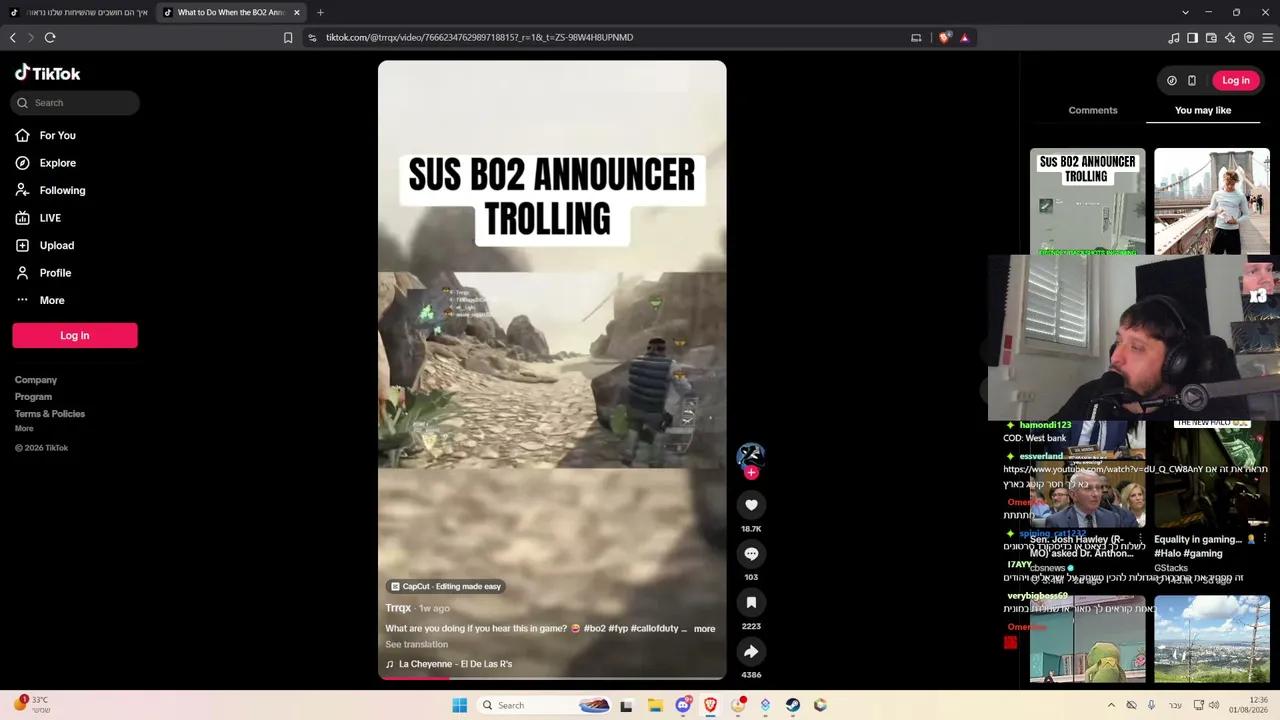Focus the TikTok search field
1280x720 pixels.
76,103
